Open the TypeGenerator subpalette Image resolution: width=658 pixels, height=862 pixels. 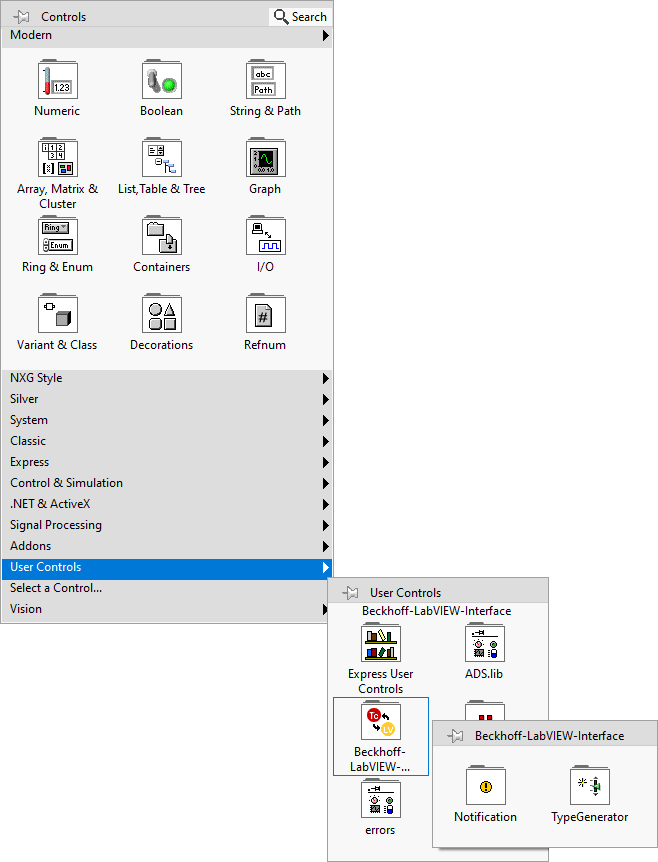coord(590,786)
